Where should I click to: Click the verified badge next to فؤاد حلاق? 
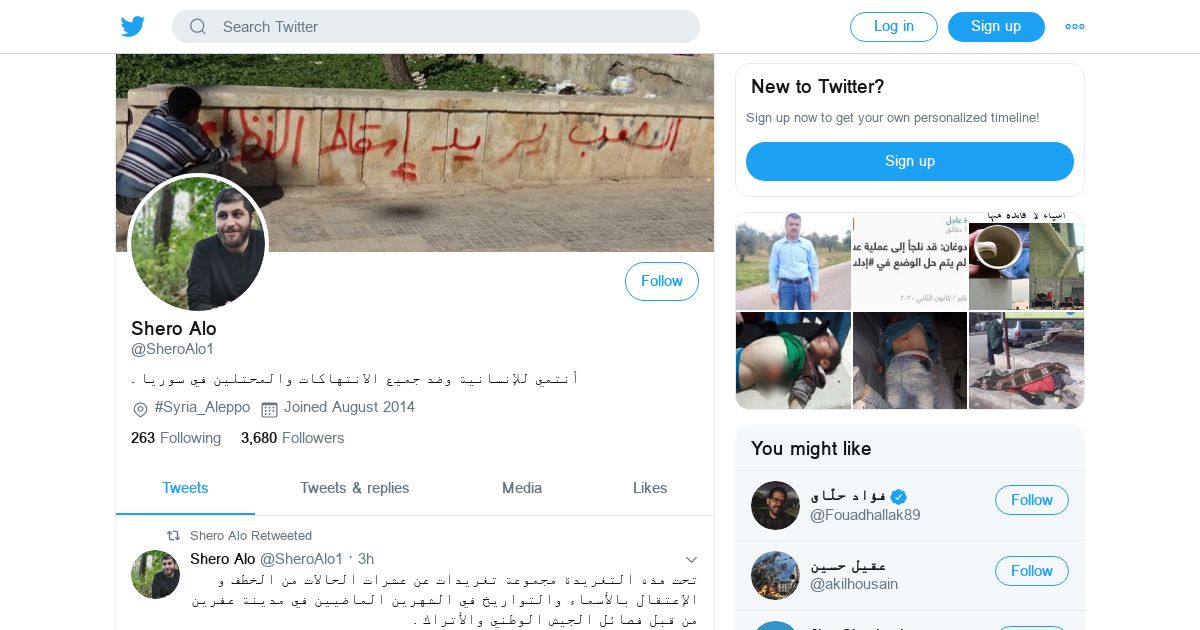[899, 497]
